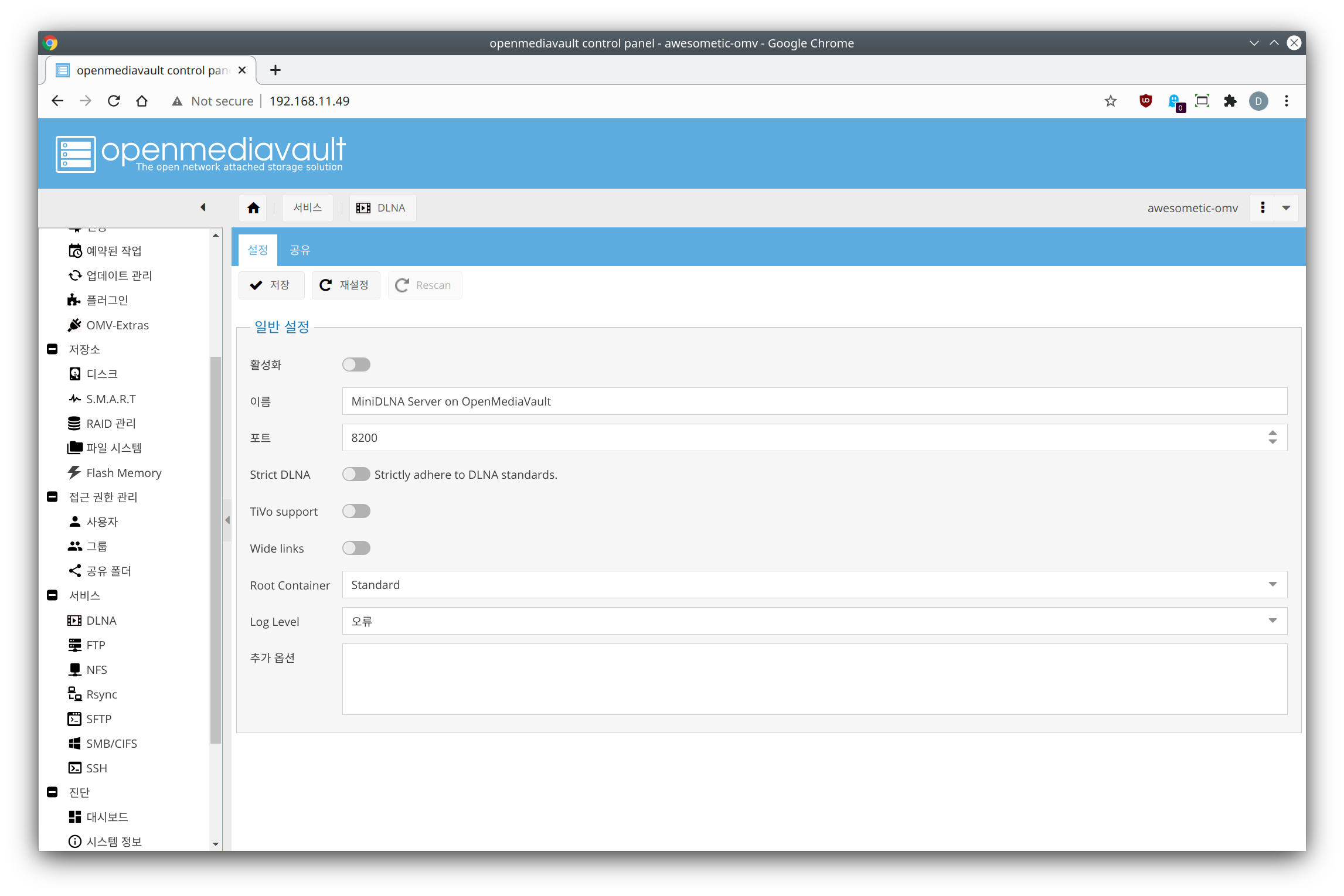Image resolution: width=1344 pixels, height=896 pixels.
Task: Switch to the 공유 tab
Action: (x=300, y=250)
